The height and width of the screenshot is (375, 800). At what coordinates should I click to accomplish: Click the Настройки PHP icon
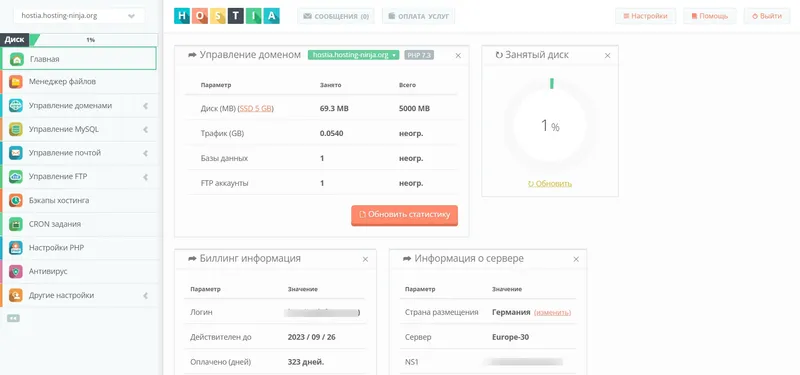[16, 248]
